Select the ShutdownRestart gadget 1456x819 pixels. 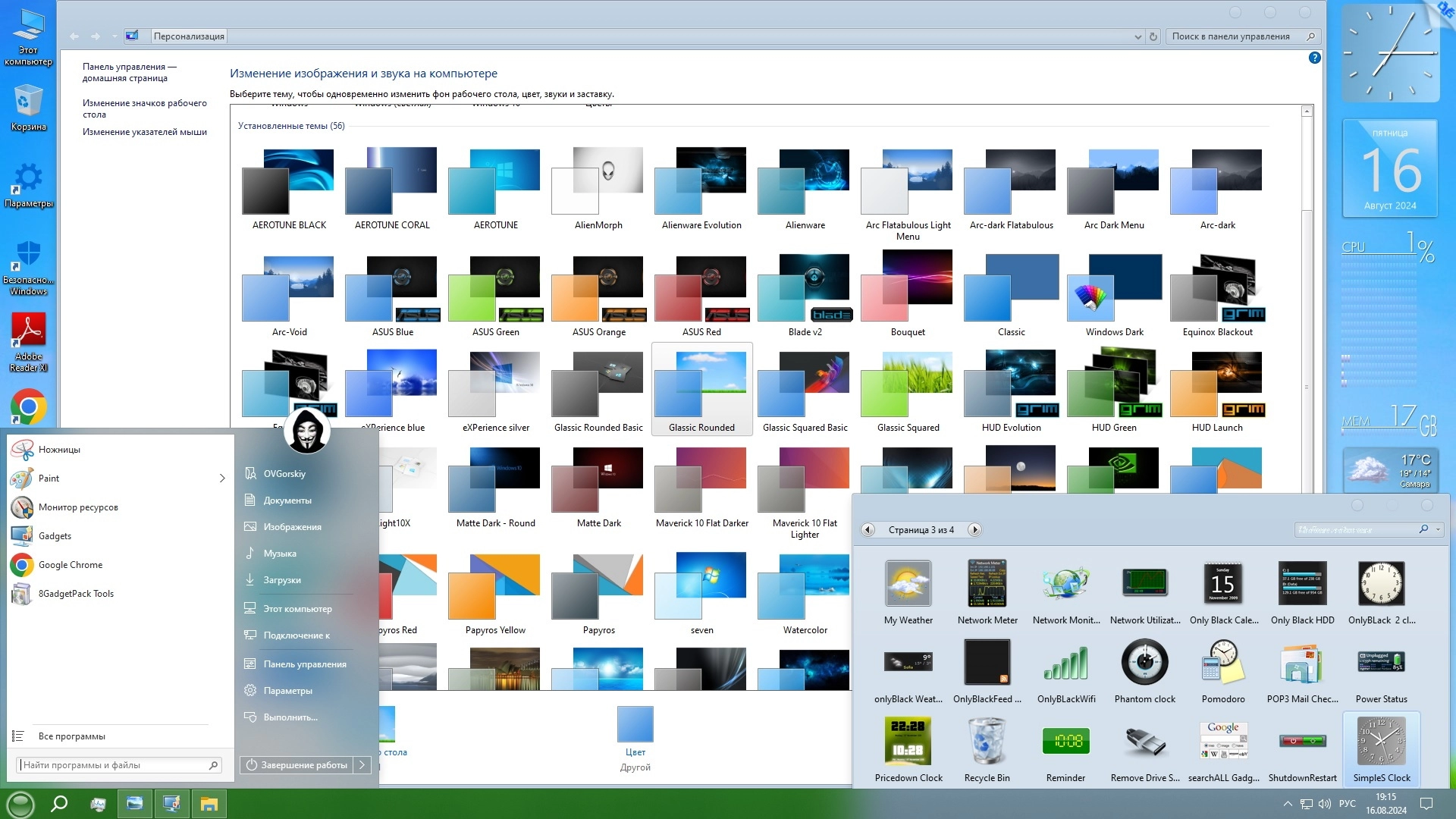[1301, 742]
